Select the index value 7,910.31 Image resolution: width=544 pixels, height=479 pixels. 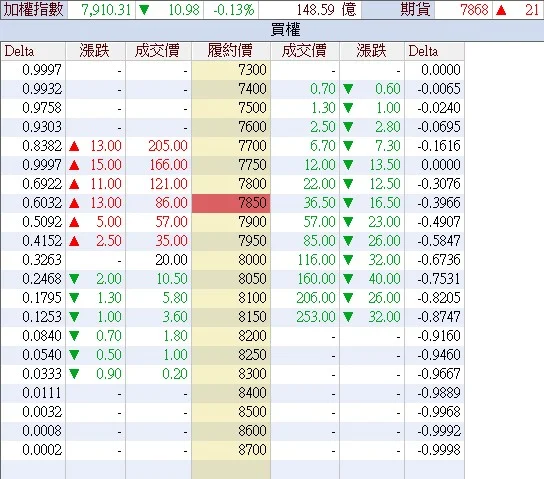point(106,10)
